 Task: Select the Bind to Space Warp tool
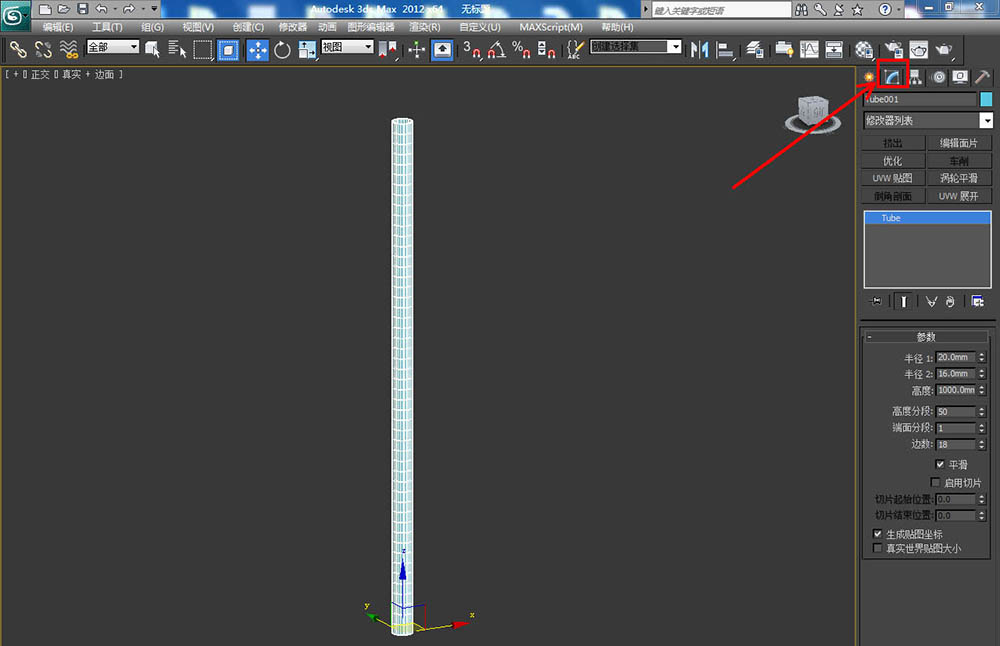[68, 49]
